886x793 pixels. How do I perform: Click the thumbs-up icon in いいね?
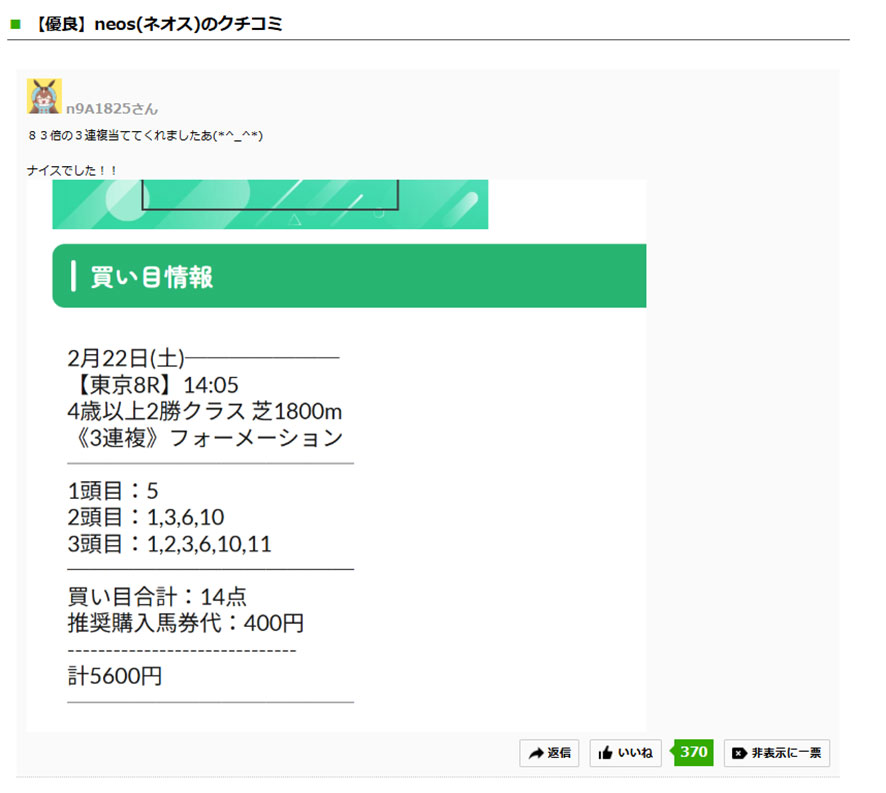click(605, 753)
